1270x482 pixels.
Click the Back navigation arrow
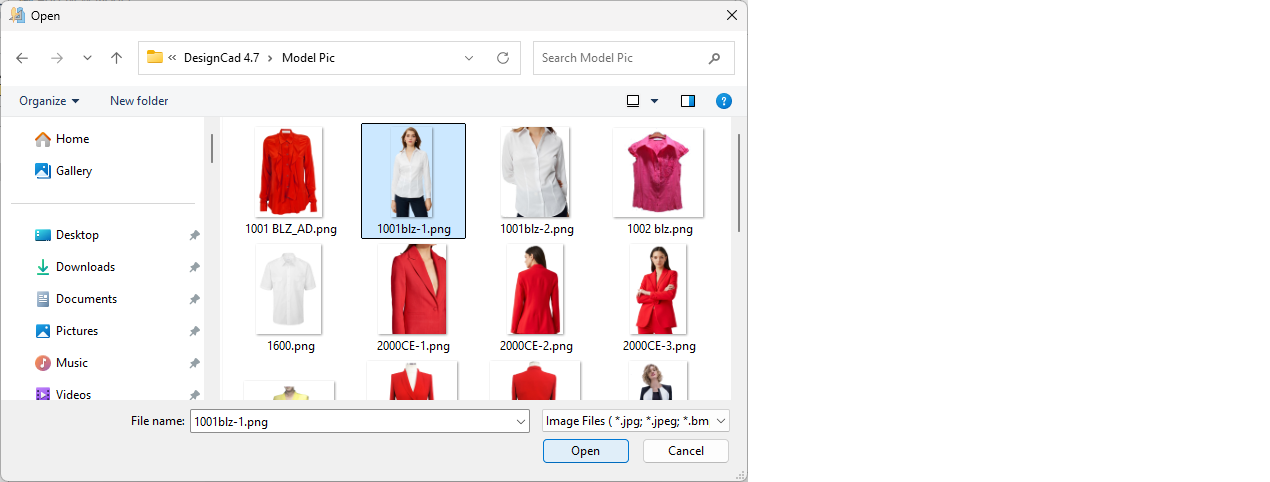pyautogui.click(x=22, y=58)
